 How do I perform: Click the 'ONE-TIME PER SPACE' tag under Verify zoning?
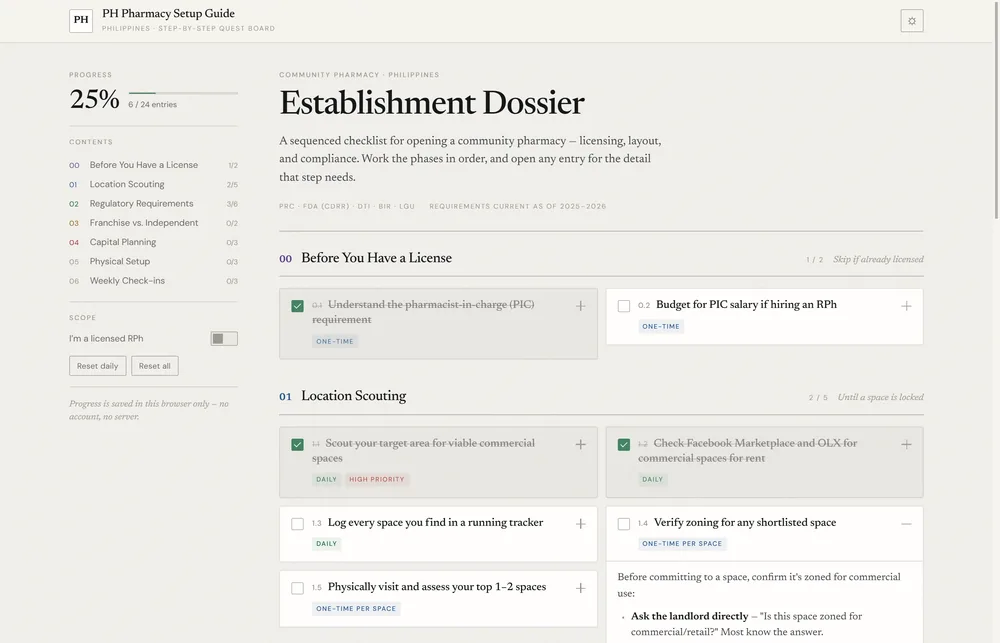click(x=682, y=544)
